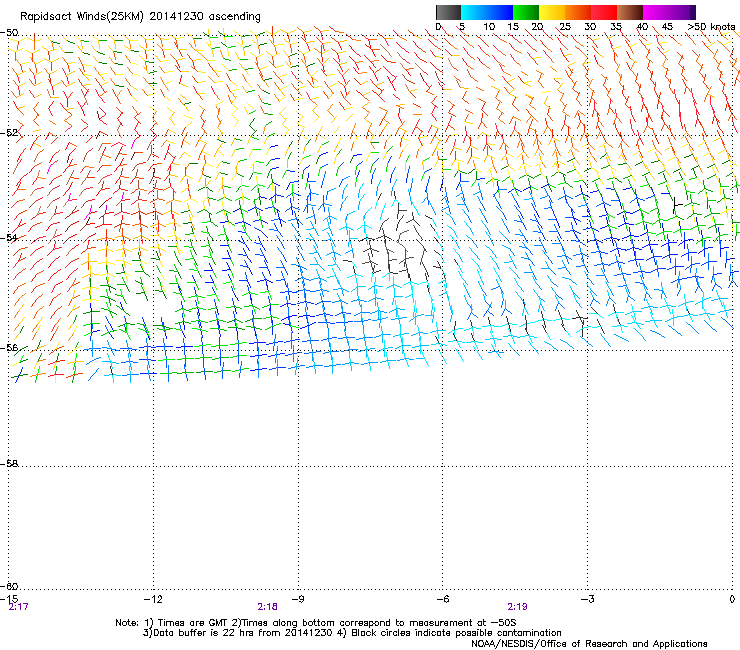Image resolution: width=740 pixels, height=650 pixels.
Task: Click the magenta 40-45 knots legend swatch
Action: coord(656,12)
